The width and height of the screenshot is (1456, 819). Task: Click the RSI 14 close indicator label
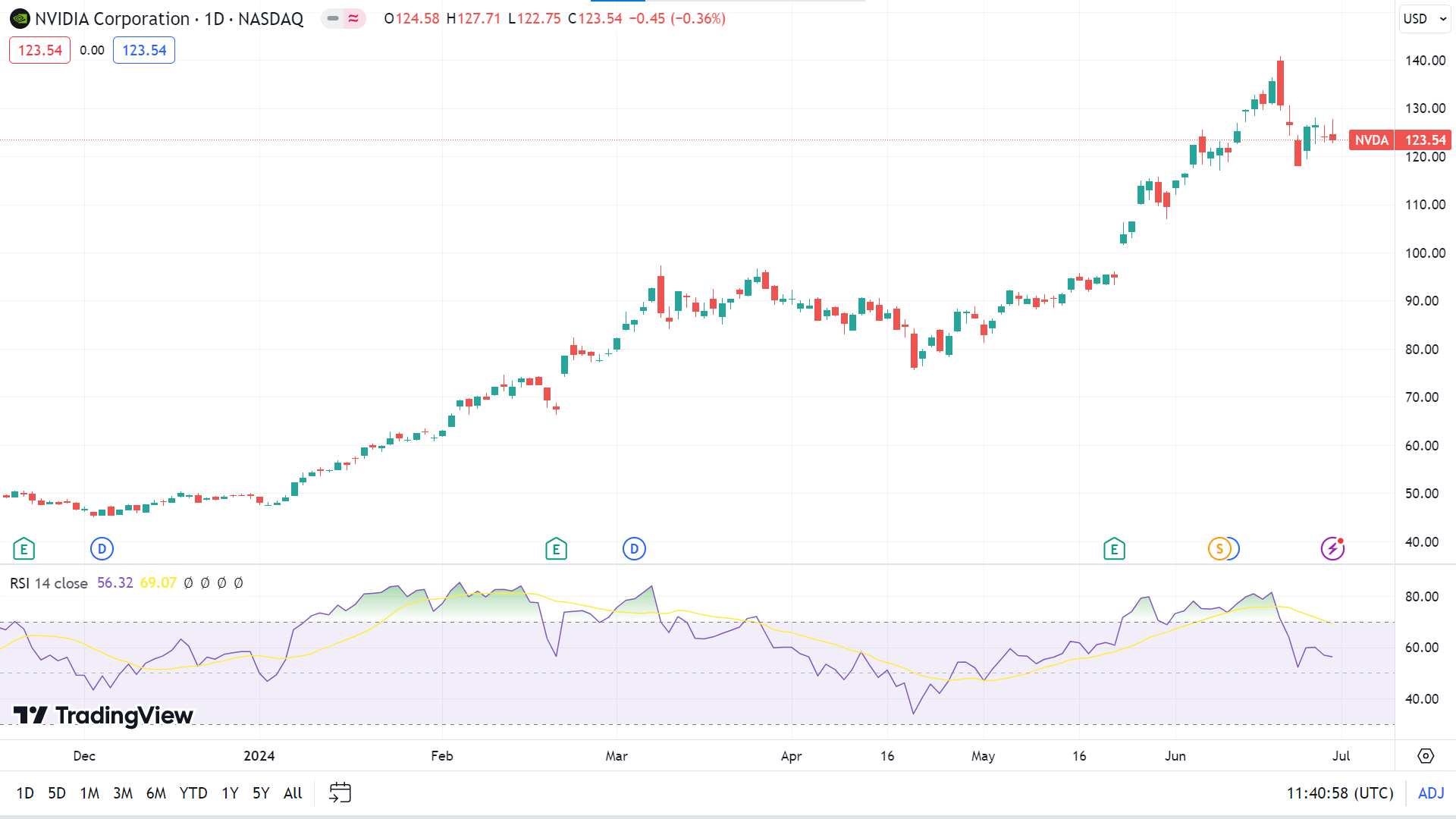(x=49, y=583)
